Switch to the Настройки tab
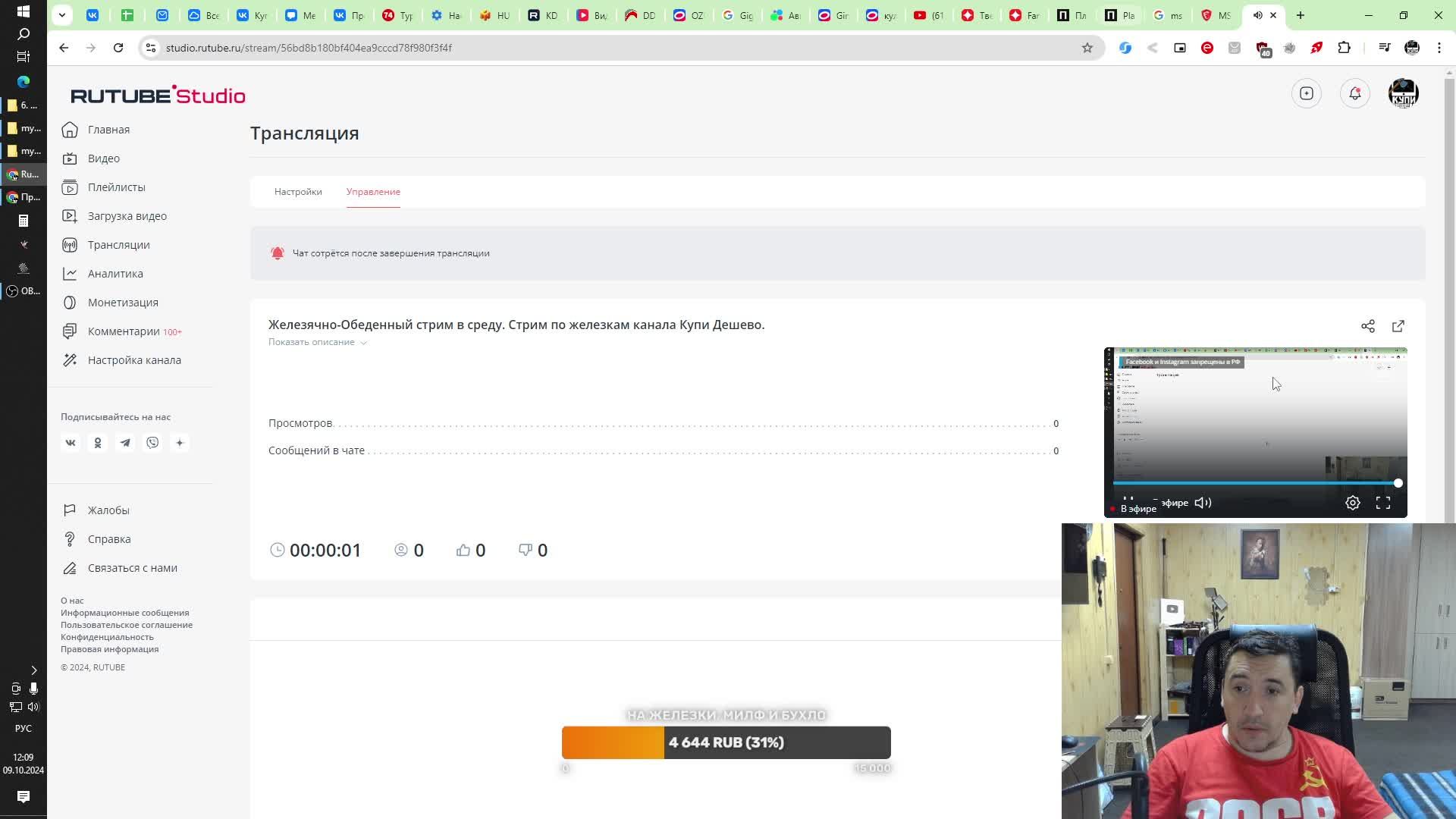Screen dimensions: 1456x819 point(298,192)
